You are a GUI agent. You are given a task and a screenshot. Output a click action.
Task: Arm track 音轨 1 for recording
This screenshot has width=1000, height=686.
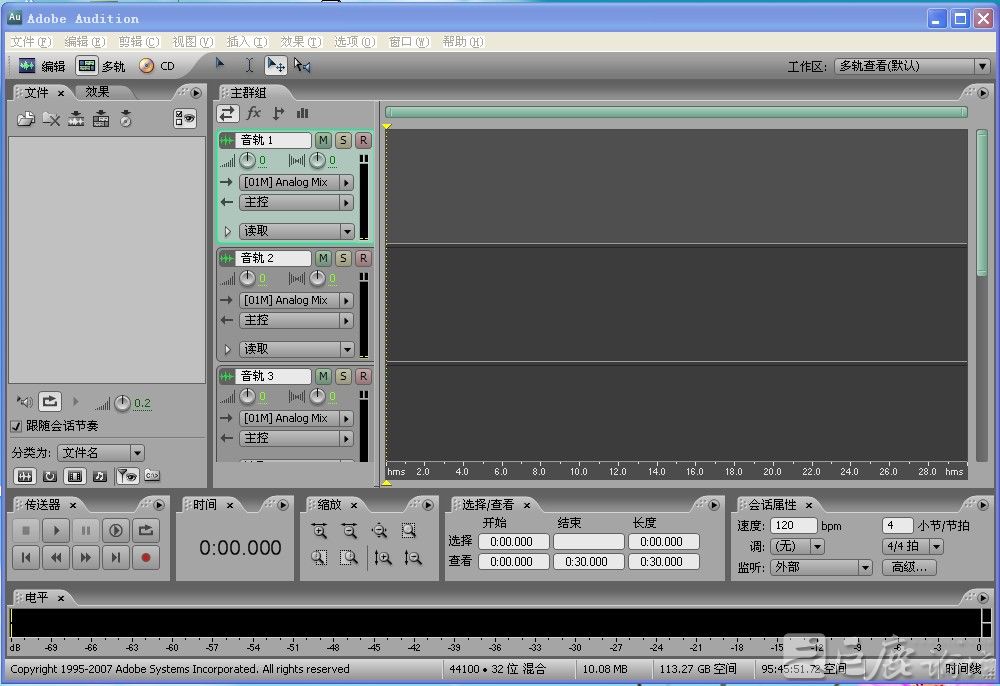pos(363,140)
